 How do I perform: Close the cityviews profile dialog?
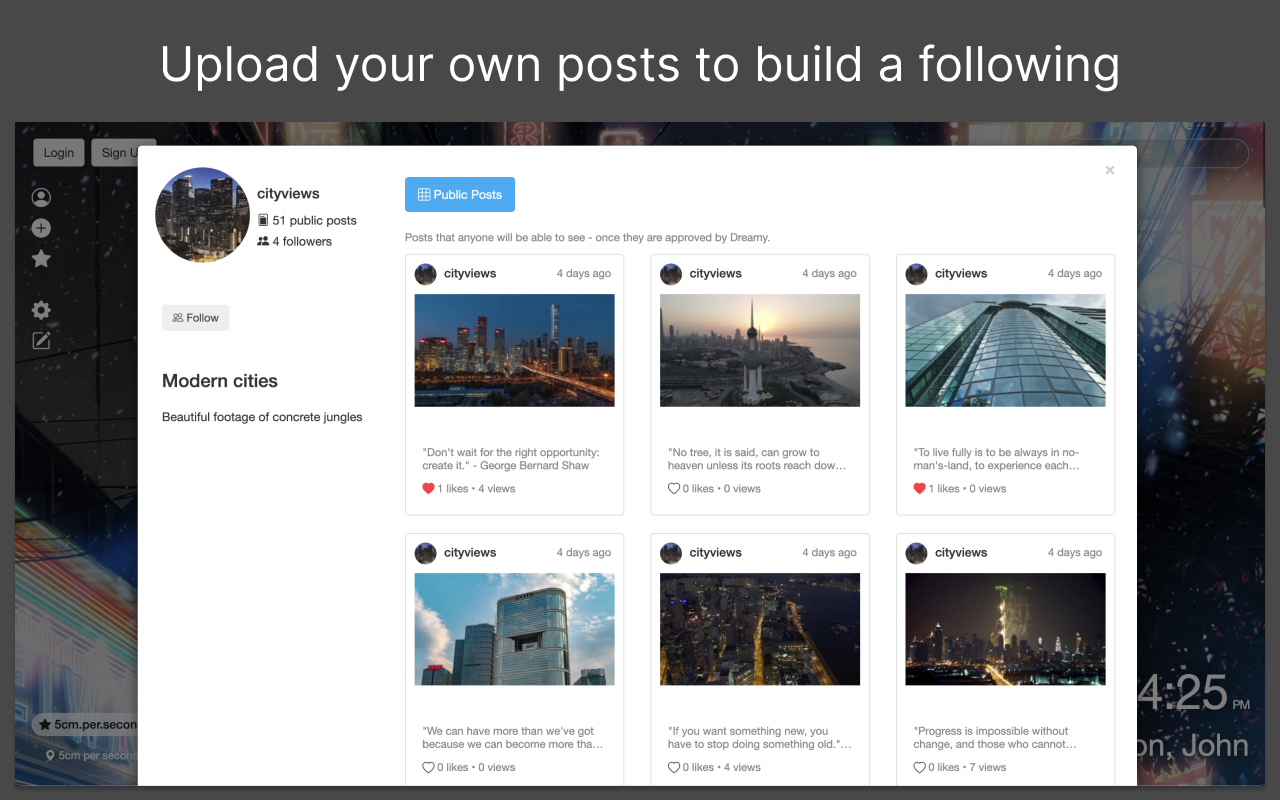[1109, 171]
